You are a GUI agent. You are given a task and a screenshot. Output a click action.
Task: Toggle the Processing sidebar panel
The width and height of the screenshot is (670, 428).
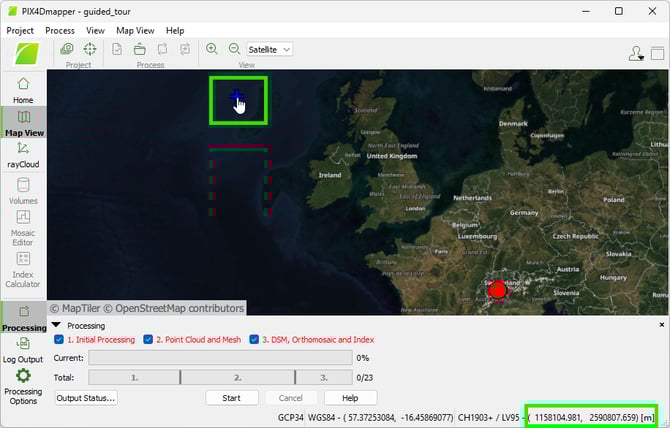(24, 318)
